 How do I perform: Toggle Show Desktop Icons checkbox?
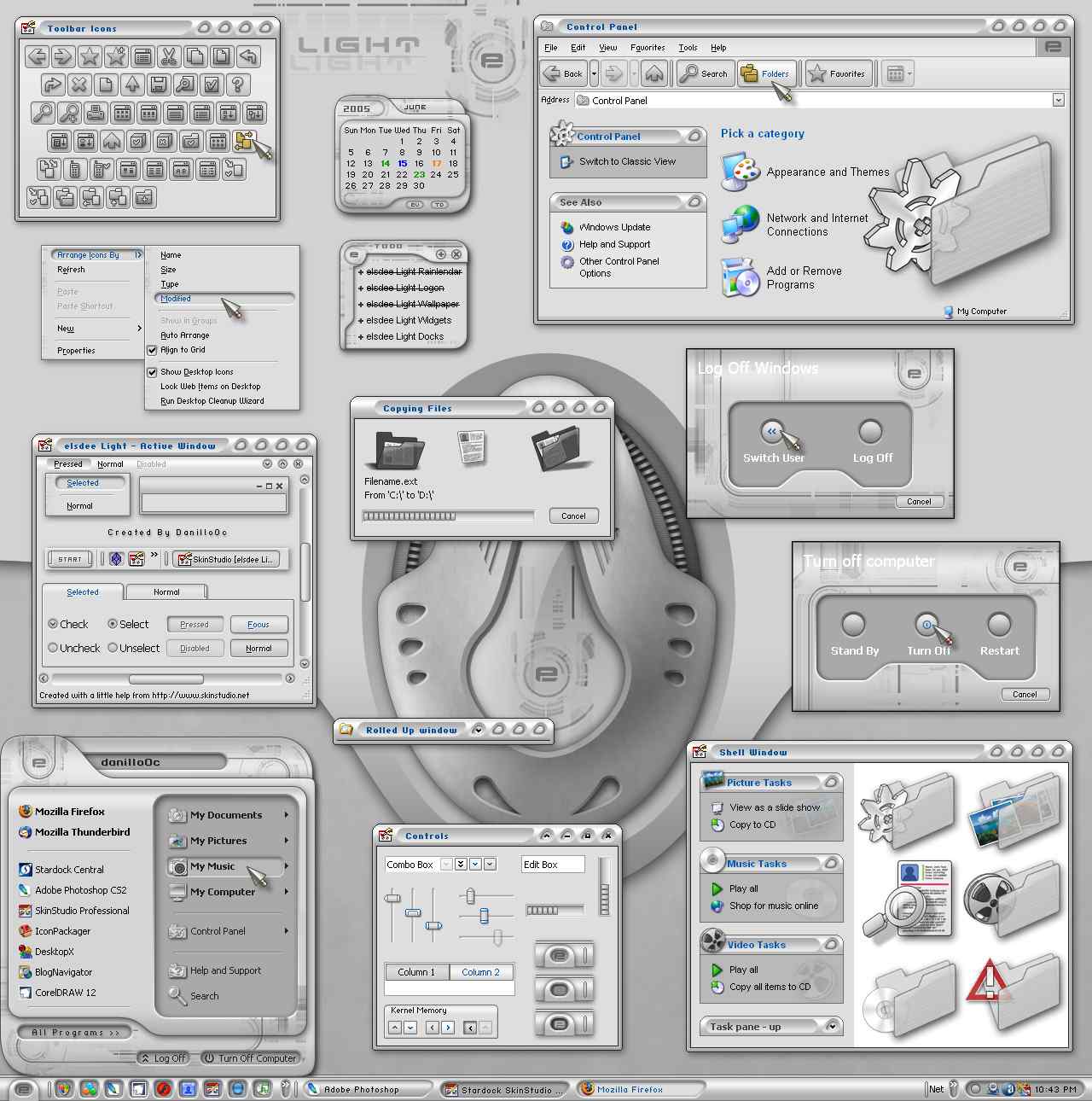pos(152,372)
